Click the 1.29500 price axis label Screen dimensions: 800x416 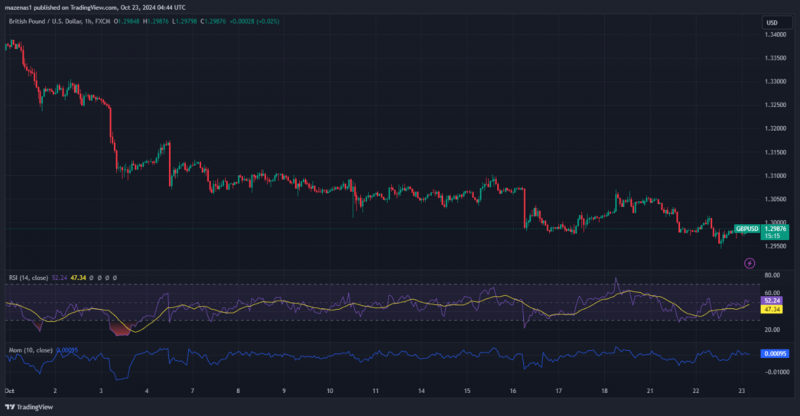(775, 246)
